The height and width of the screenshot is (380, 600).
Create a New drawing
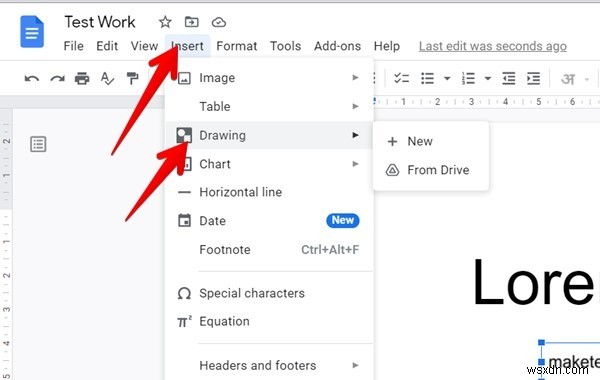point(431,141)
